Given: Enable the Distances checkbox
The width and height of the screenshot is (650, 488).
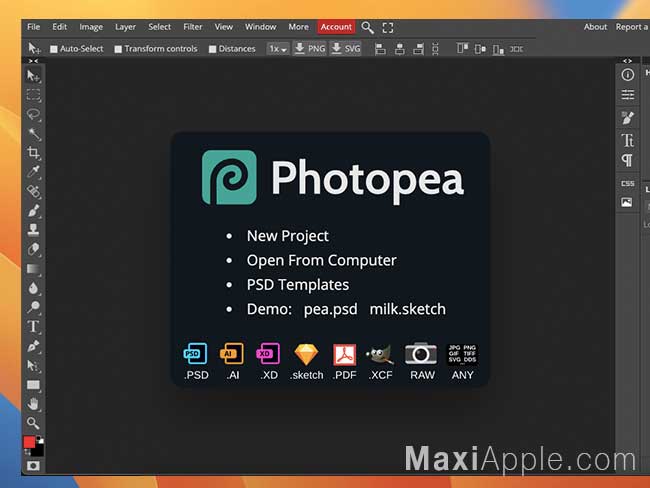Looking at the screenshot, I should click(212, 49).
